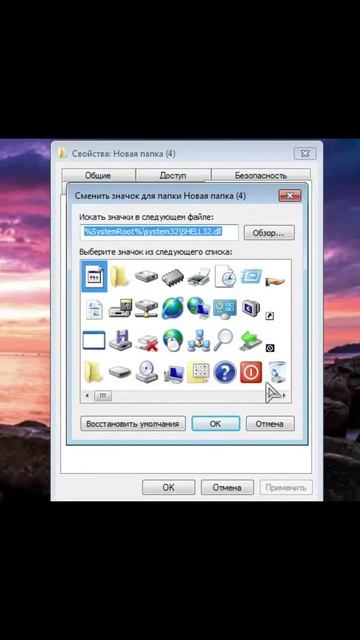Select the text document icon
This screenshot has width=360, height=640.
pos(95,309)
